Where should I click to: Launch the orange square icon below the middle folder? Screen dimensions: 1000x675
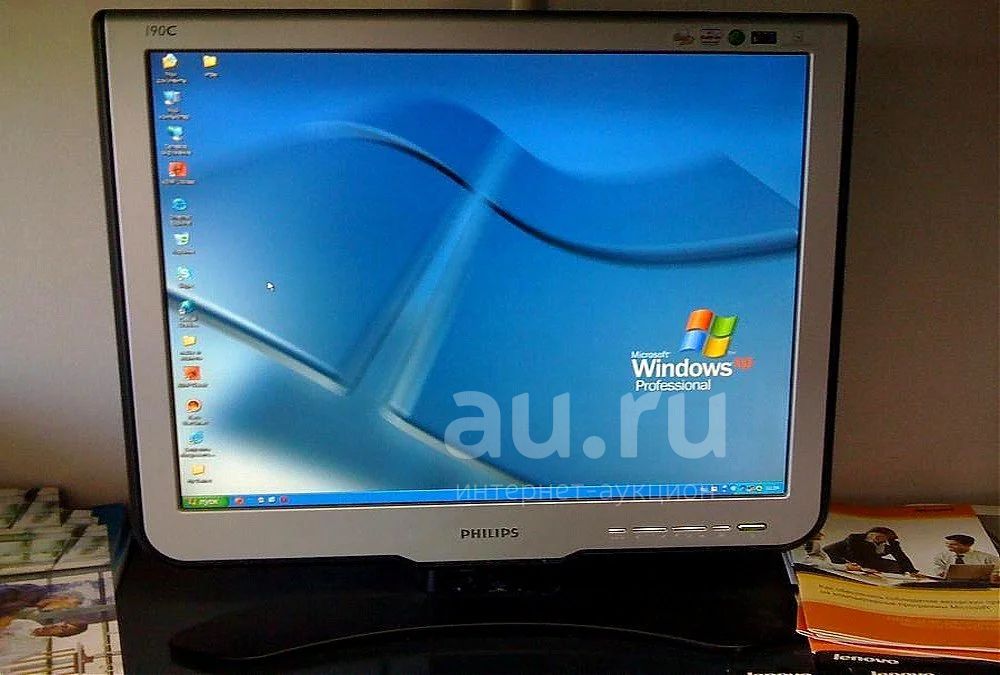[x=192, y=373]
